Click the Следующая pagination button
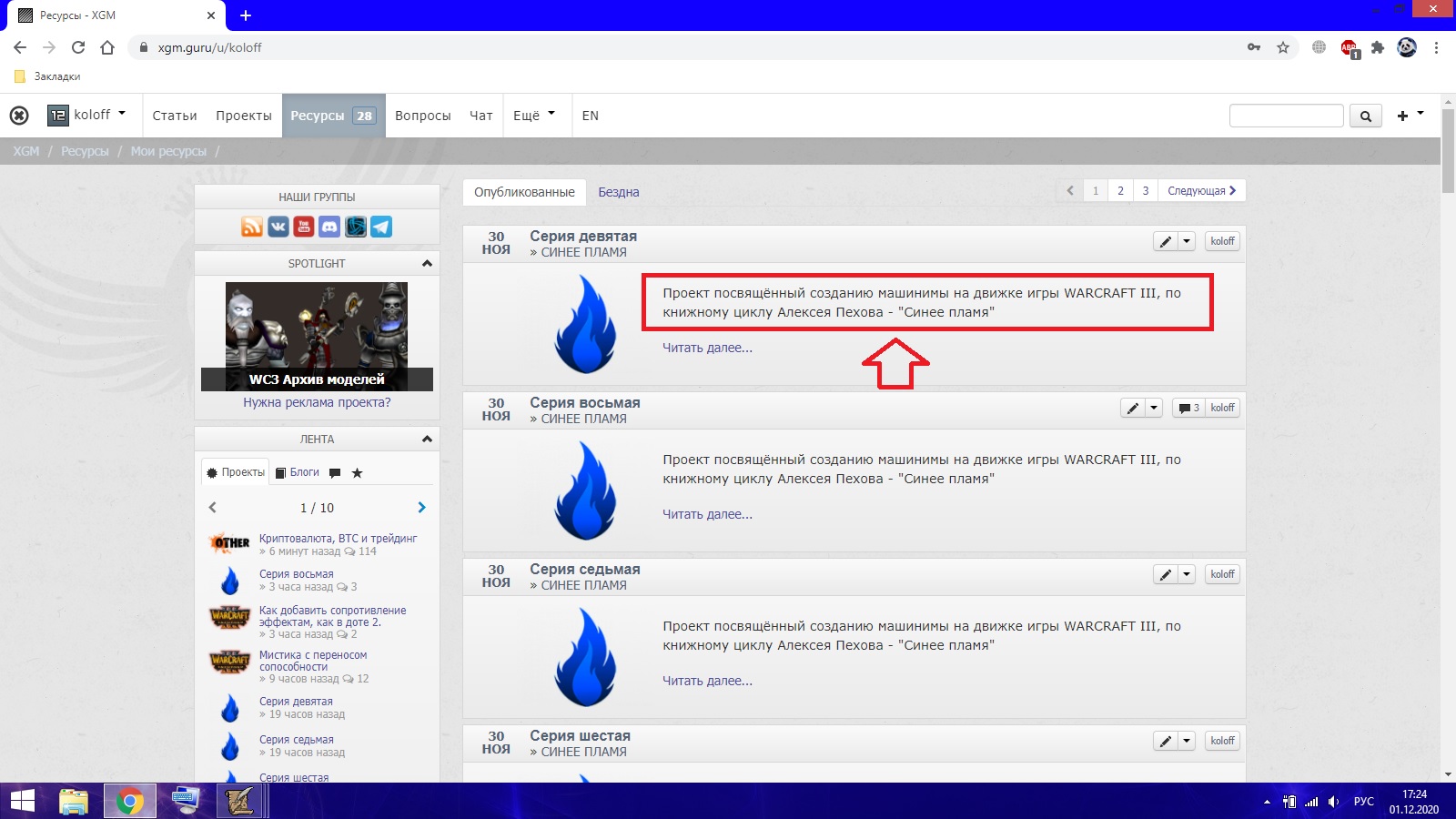The height and width of the screenshot is (819, 1456). pos(1202,191)
